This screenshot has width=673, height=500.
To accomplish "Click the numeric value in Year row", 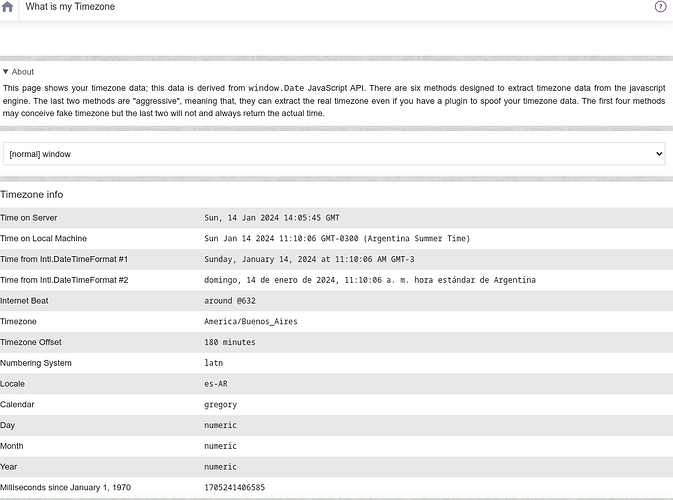I will click(220, 467).
